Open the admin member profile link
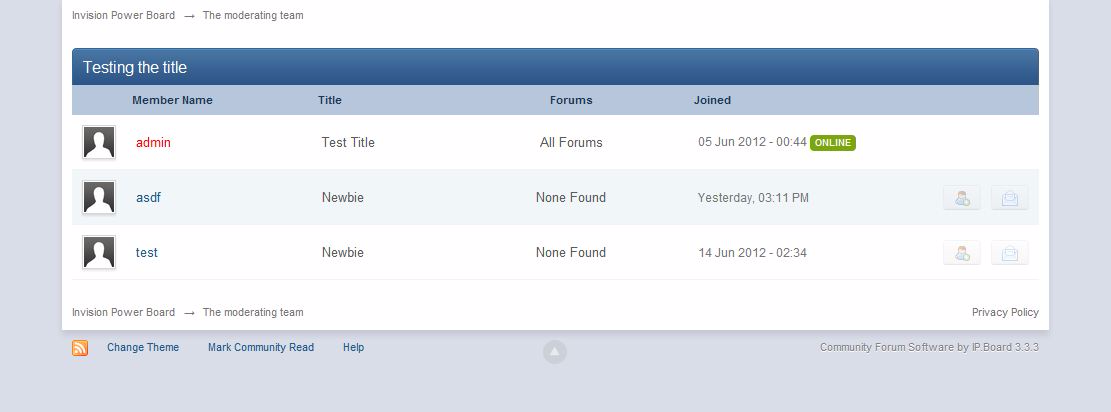The width and height of the screenshot is (1111, 412). 153,143
